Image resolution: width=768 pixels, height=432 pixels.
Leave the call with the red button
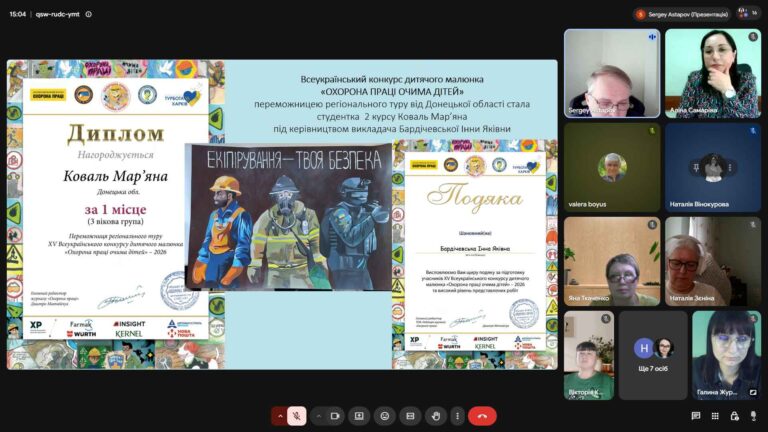[x=482, y=416]
